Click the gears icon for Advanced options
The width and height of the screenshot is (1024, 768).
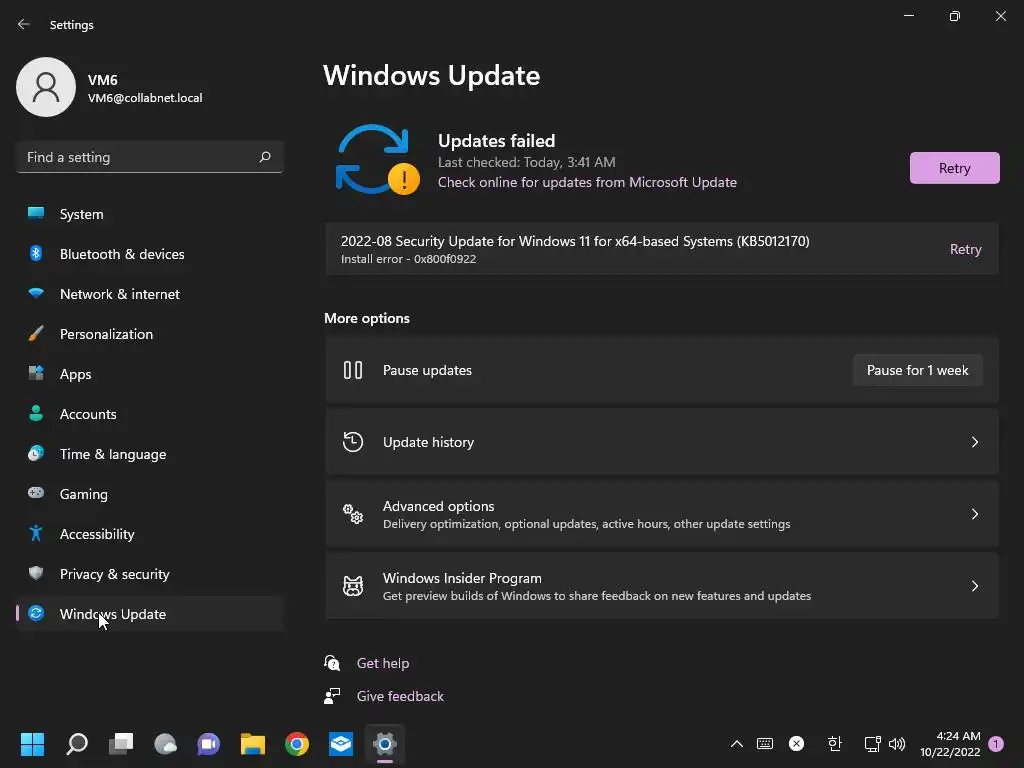pos(353,514)
